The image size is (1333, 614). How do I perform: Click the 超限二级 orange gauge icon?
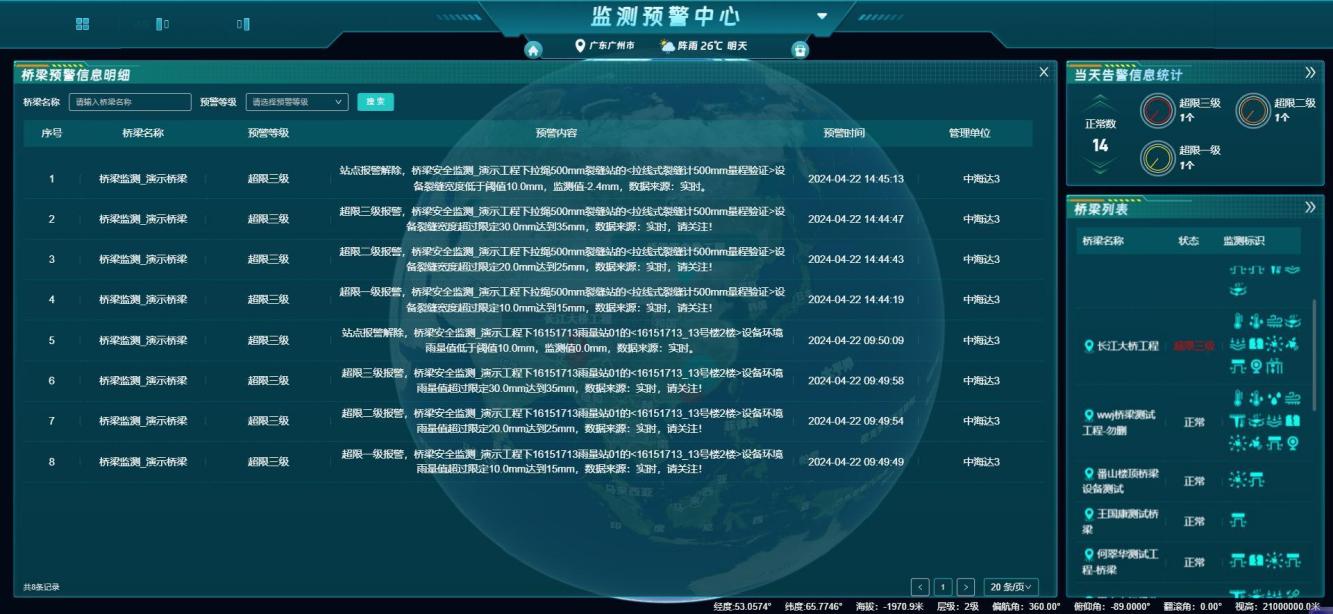1253,110
